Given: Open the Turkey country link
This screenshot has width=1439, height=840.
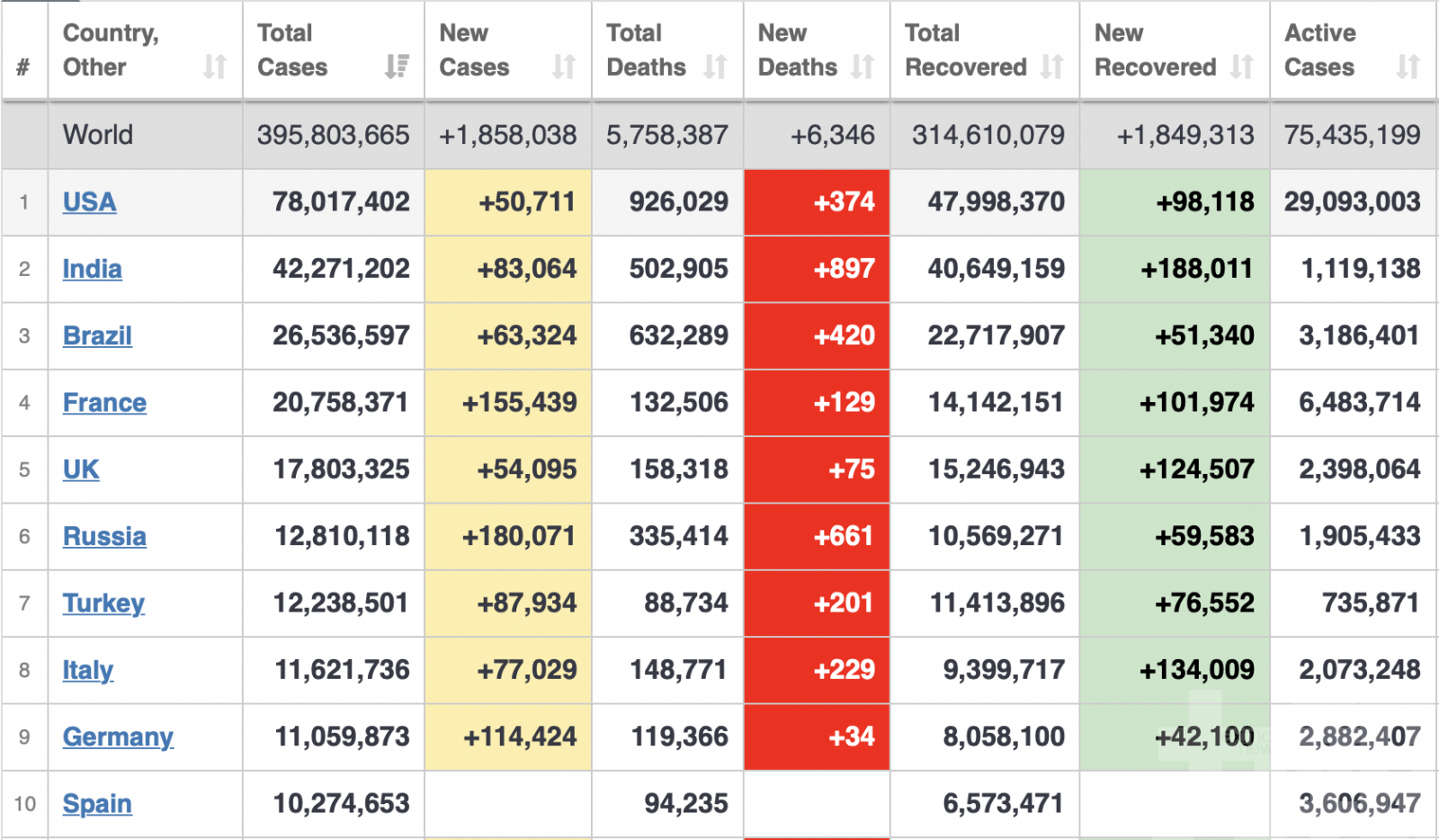Looking at the screenshot, I should click(x=103, y=603).
